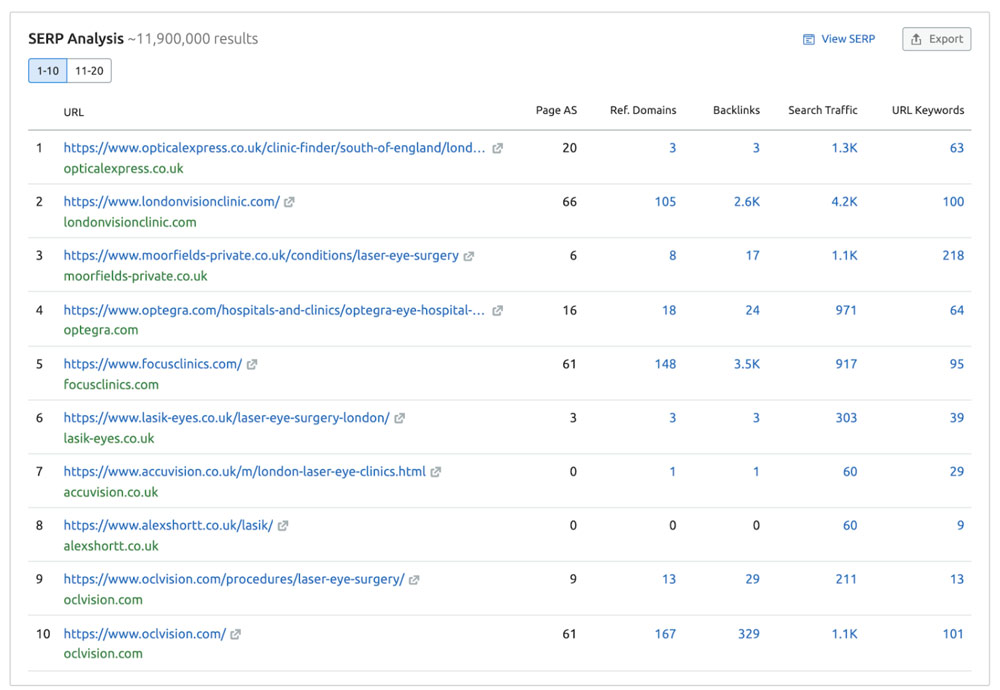
Task: Open lasik-eyes laser-eye-surgery-london URL
Action: (226, 418)
